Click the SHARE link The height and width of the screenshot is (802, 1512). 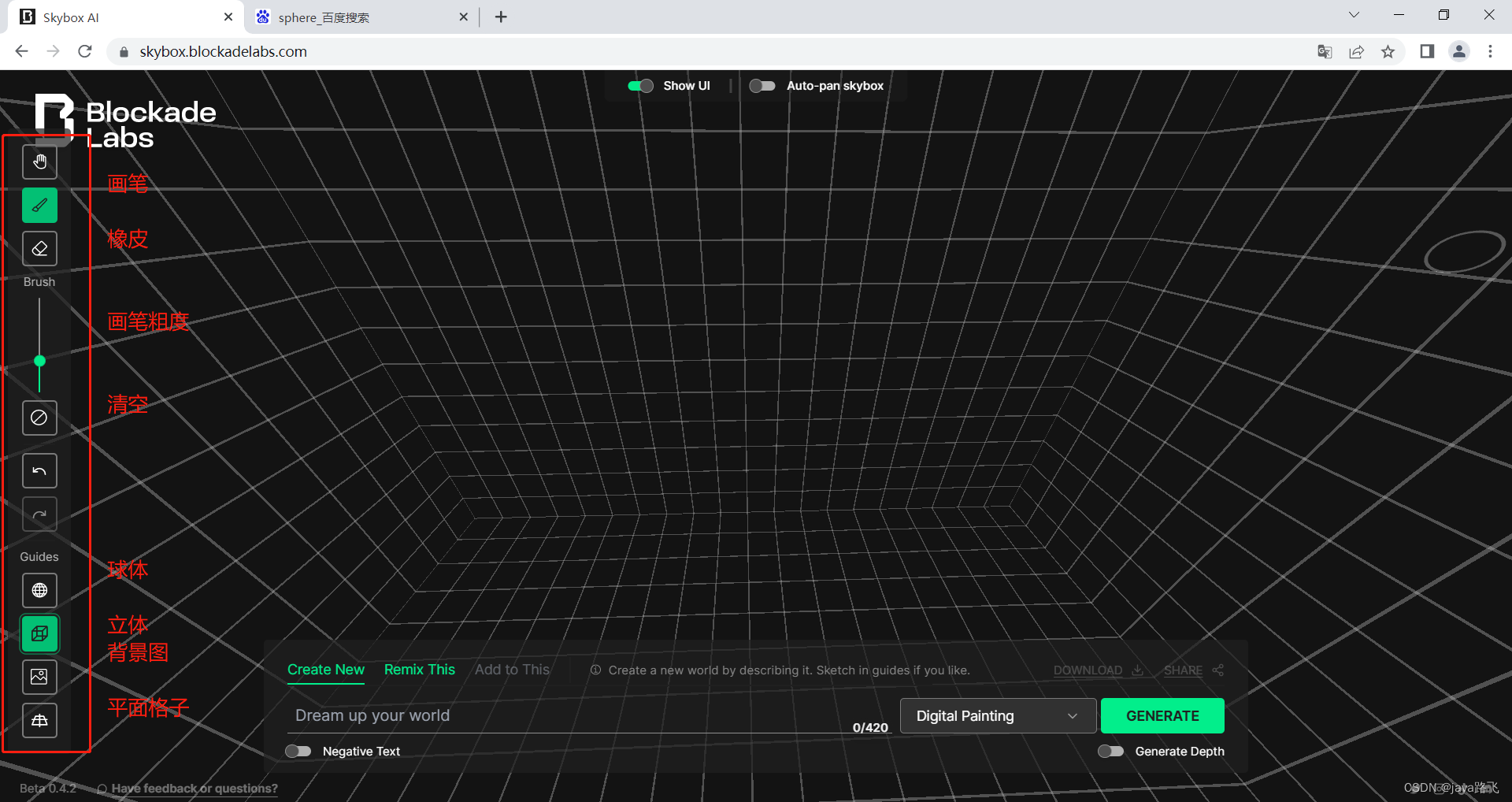coord(1193,670)
